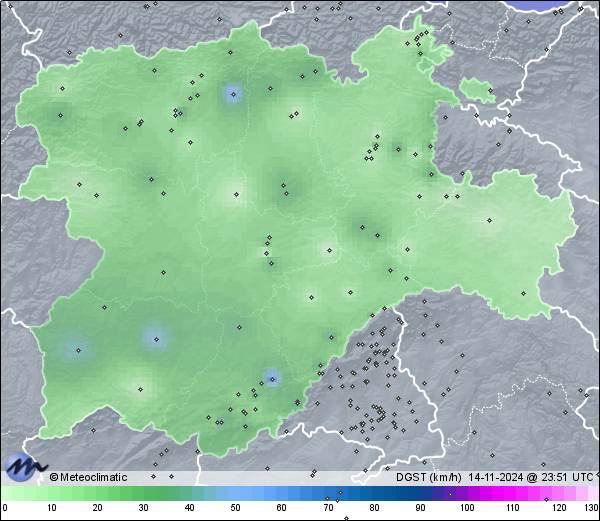Click the ©Meteoclimatic copyright text
This screenshot has width=600, height=521.
coord(88,477)
